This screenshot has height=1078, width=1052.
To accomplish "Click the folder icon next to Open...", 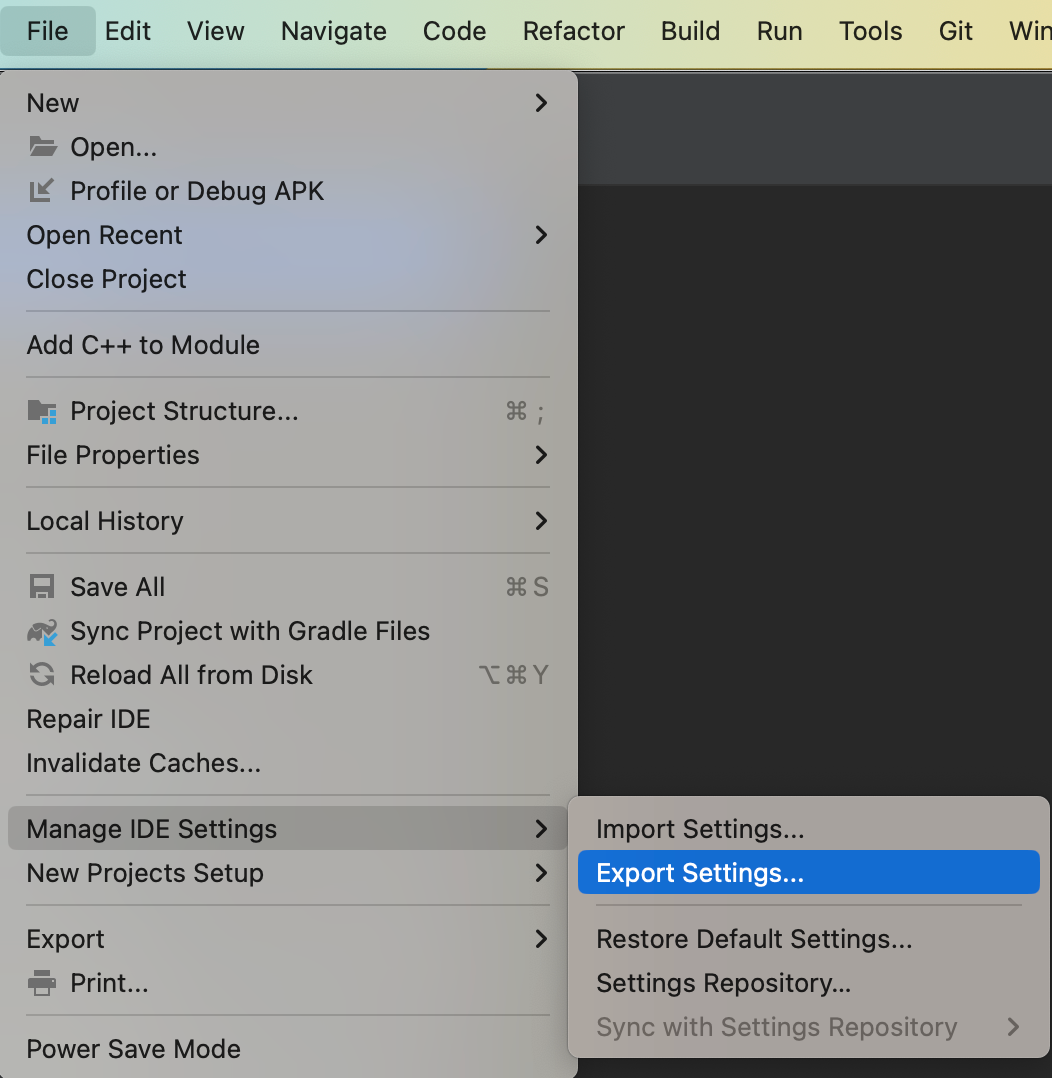I will tap(42, 147).
